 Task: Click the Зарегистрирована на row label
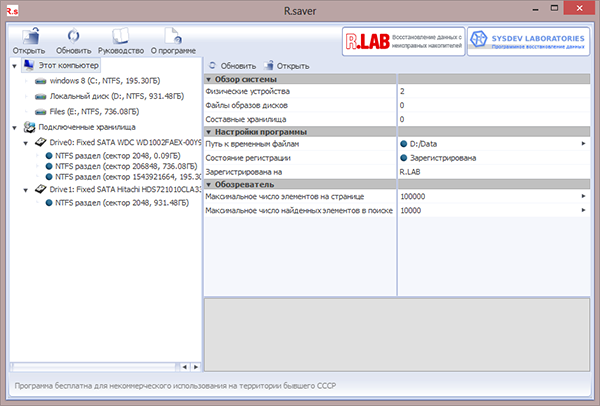244,172
